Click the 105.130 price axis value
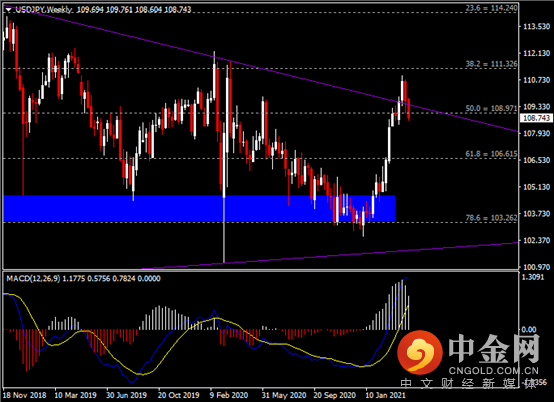The height and width of the screenshot is (402, 554). point(536,187)
